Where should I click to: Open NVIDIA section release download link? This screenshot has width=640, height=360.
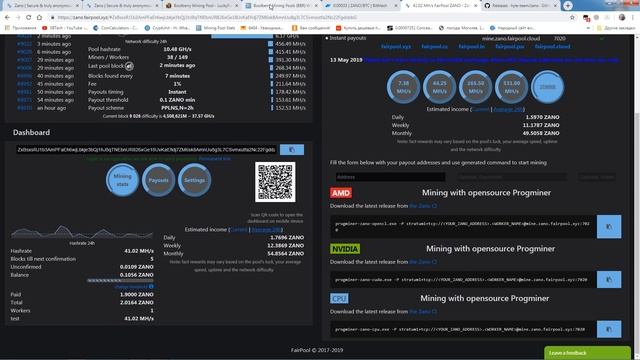pyautogui.click(x=423, y=262)
